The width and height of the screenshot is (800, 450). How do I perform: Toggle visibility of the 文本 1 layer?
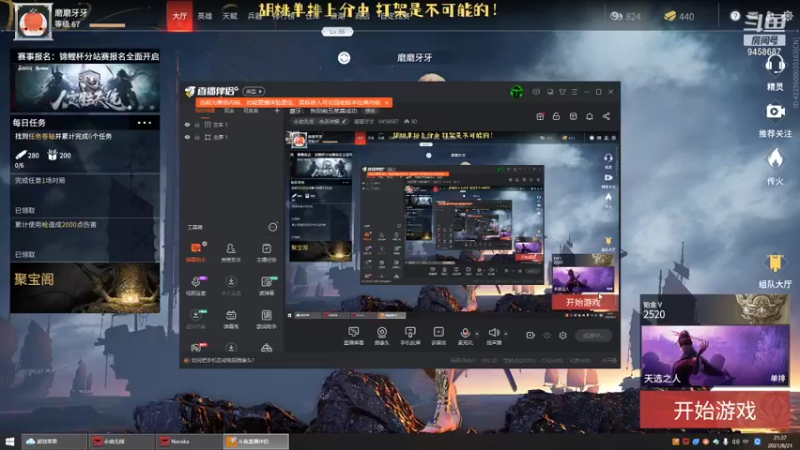(187, 124)
